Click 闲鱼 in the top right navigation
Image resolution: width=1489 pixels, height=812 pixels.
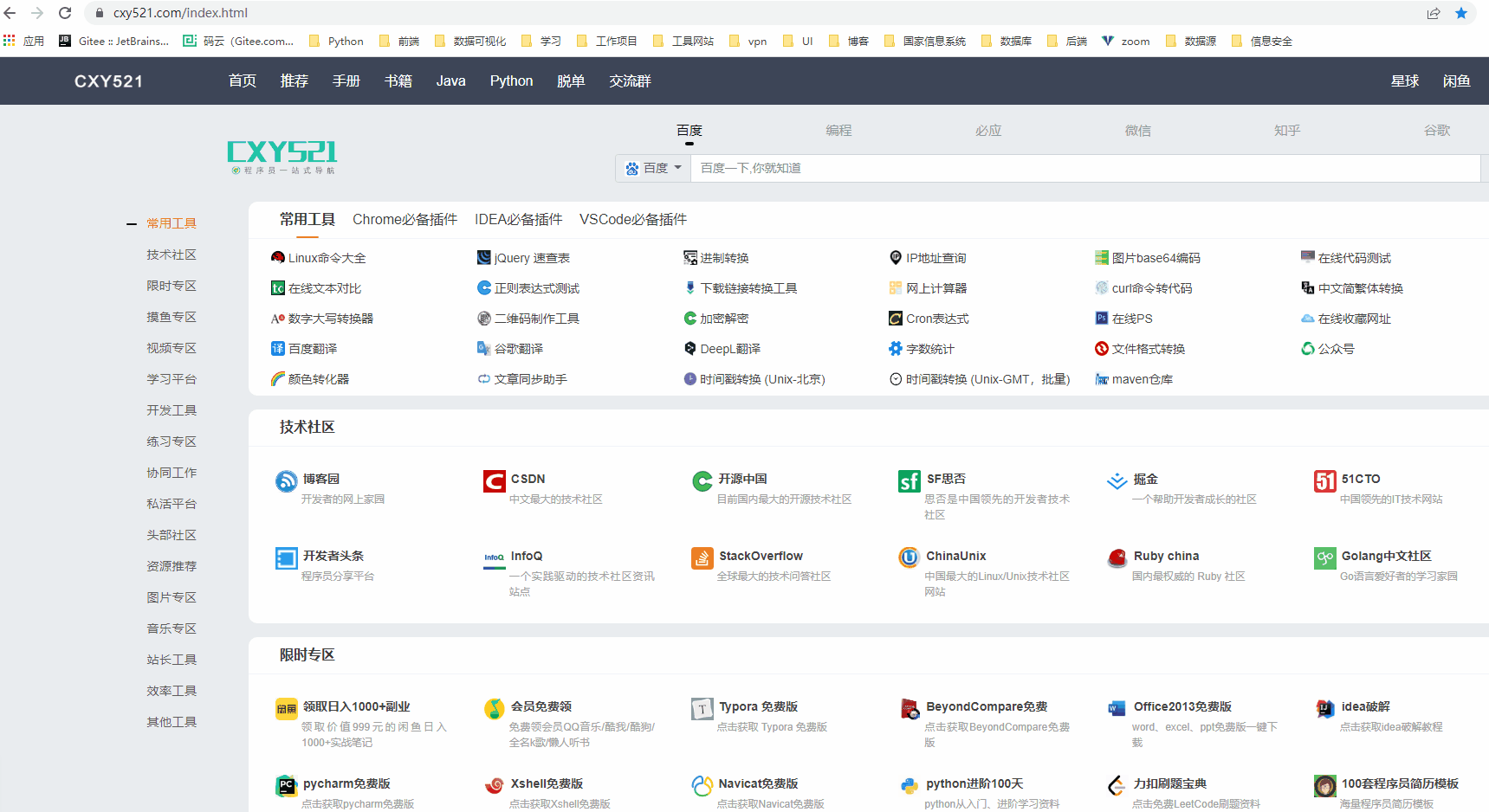click(x=1457, y=81)
